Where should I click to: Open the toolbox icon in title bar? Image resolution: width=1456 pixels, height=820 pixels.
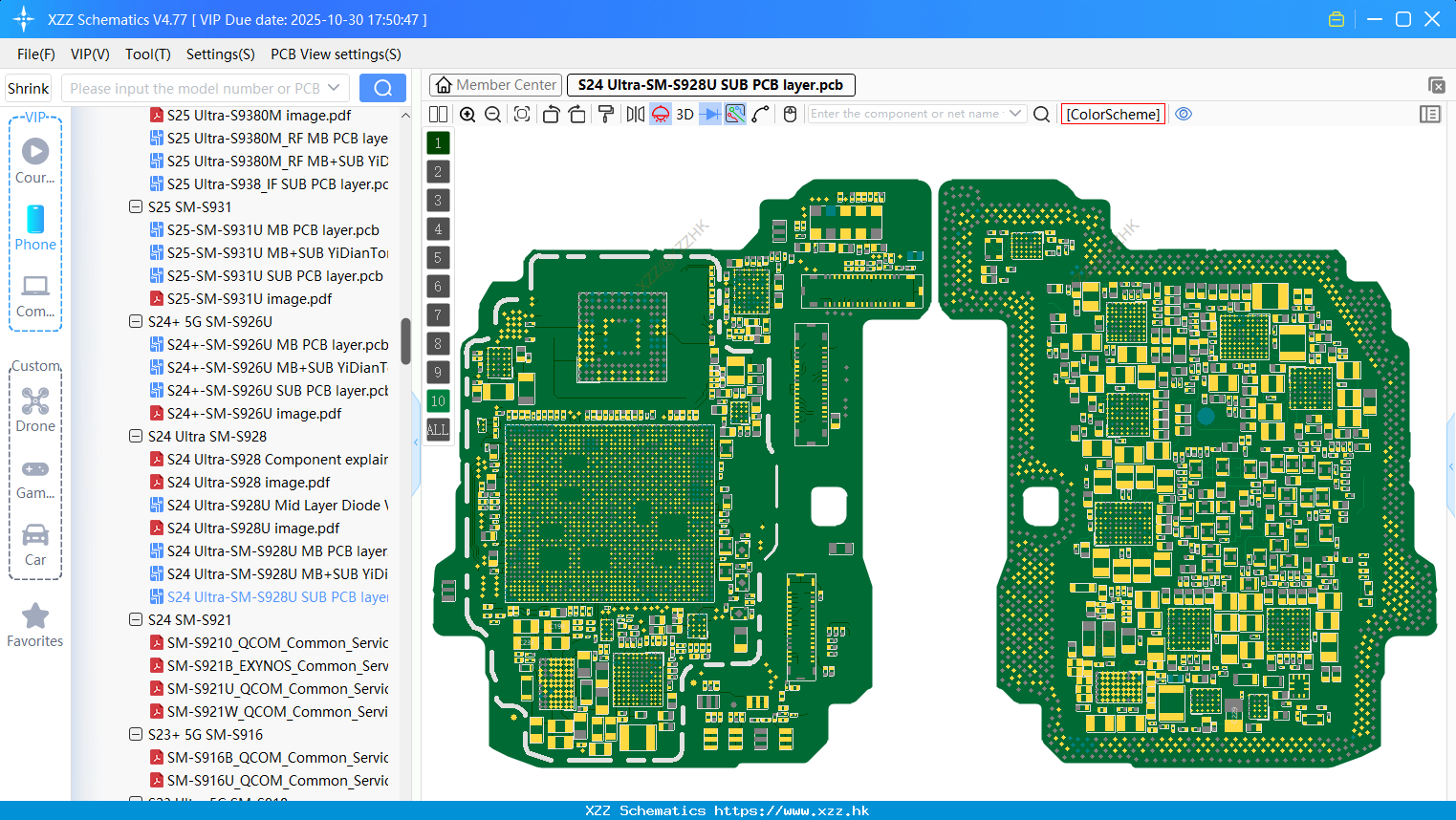[1336, 19]
